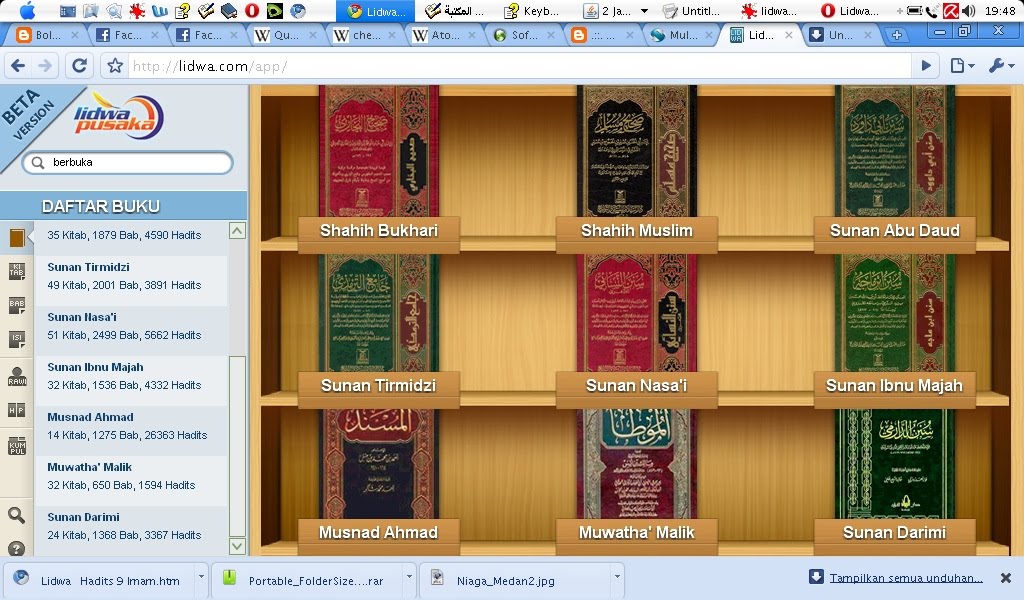Open the Shahih Bukhari book

point(378,231)
